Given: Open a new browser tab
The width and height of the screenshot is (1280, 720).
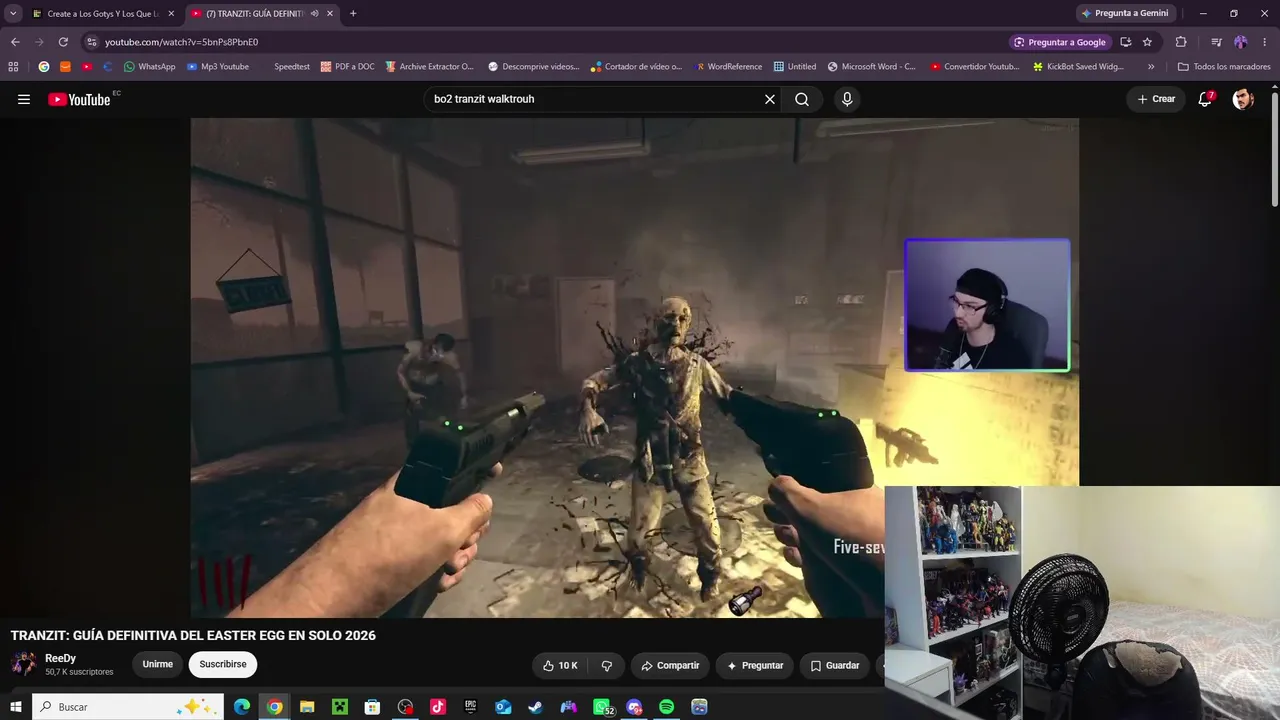Looking at the screenshot, I should click(353, 14).
